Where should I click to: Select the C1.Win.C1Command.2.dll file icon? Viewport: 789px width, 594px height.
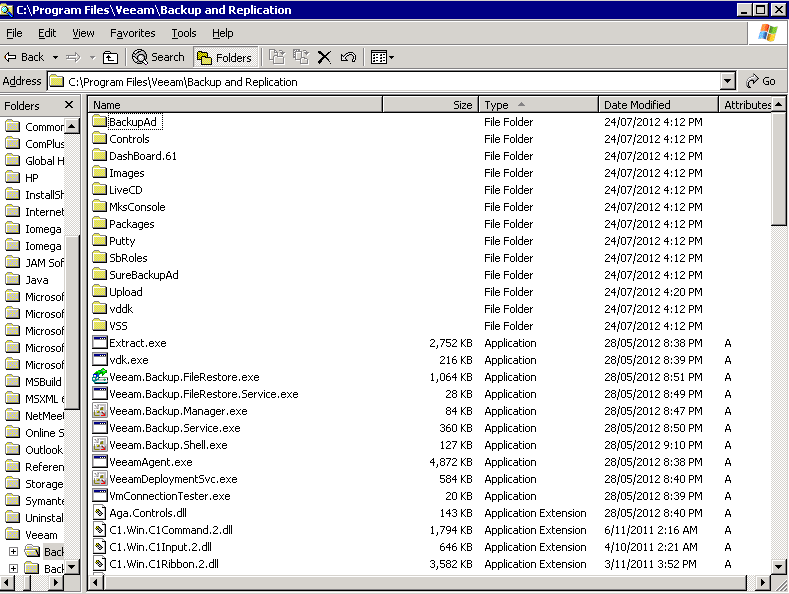100,530
